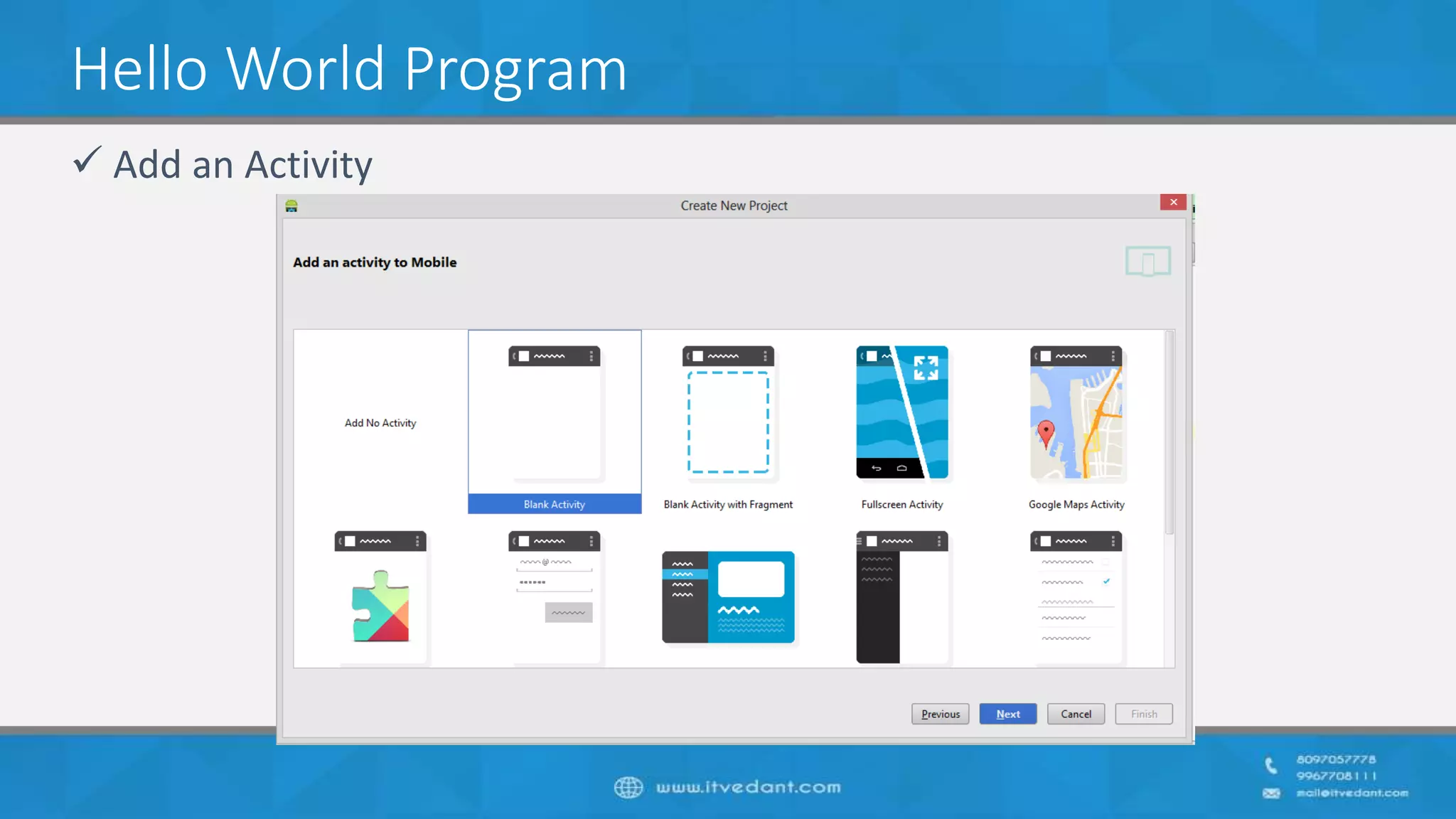The width and height of the screenshot is (1456, 819).
Task: Click the Create New Project title text
Action: [734, 205]
